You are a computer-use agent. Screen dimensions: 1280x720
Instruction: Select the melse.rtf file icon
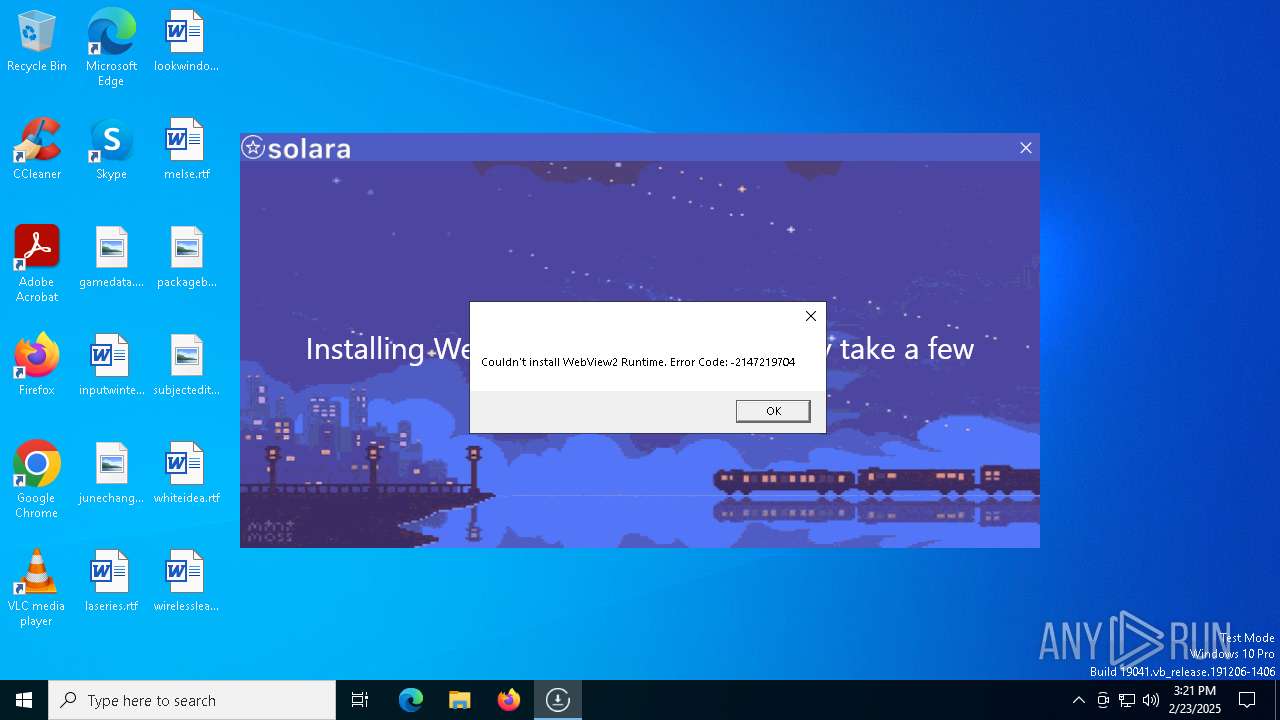pos(186,150)
